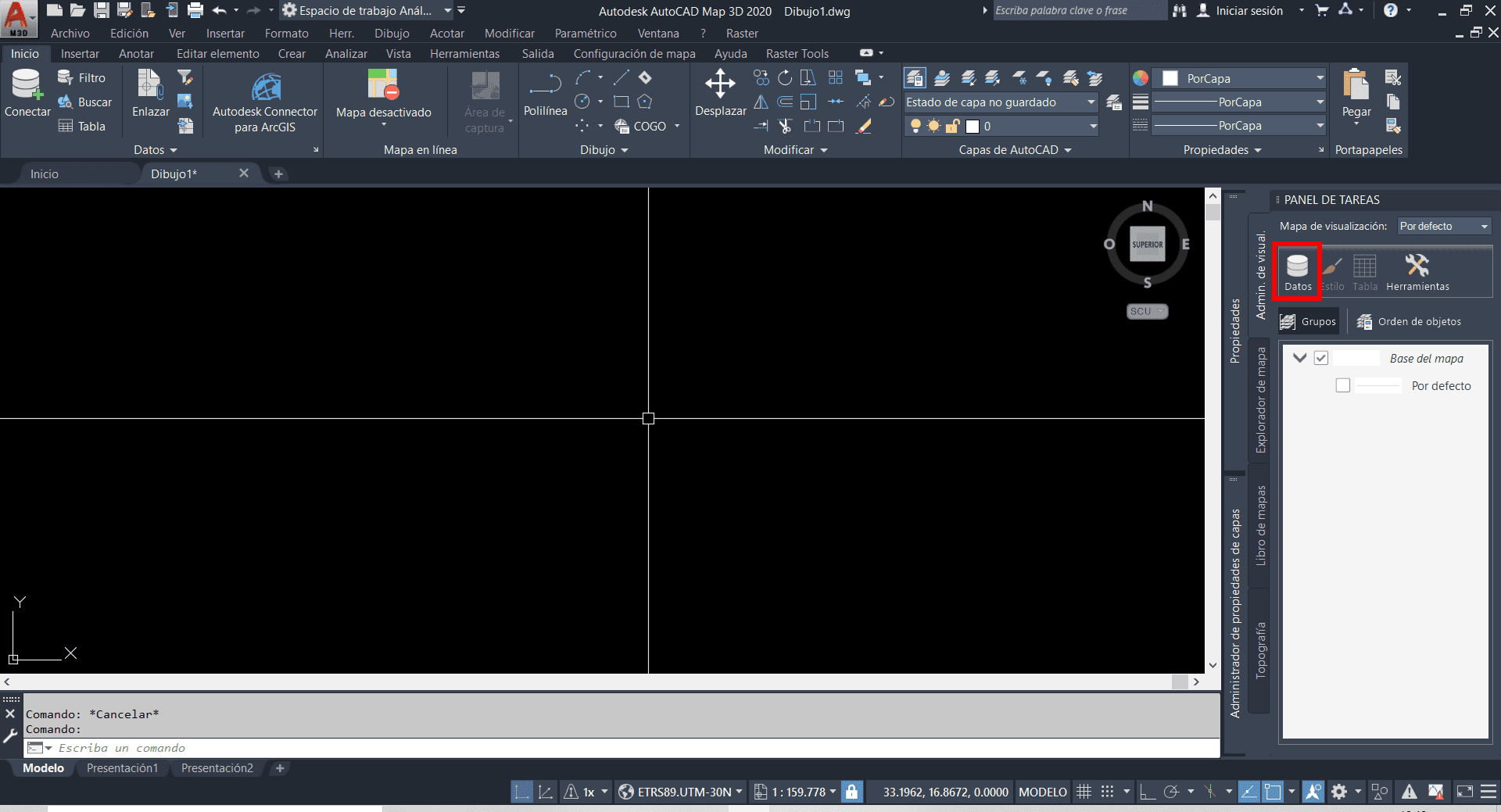Open the Parámetrico menu

click(x=586, y=33)
